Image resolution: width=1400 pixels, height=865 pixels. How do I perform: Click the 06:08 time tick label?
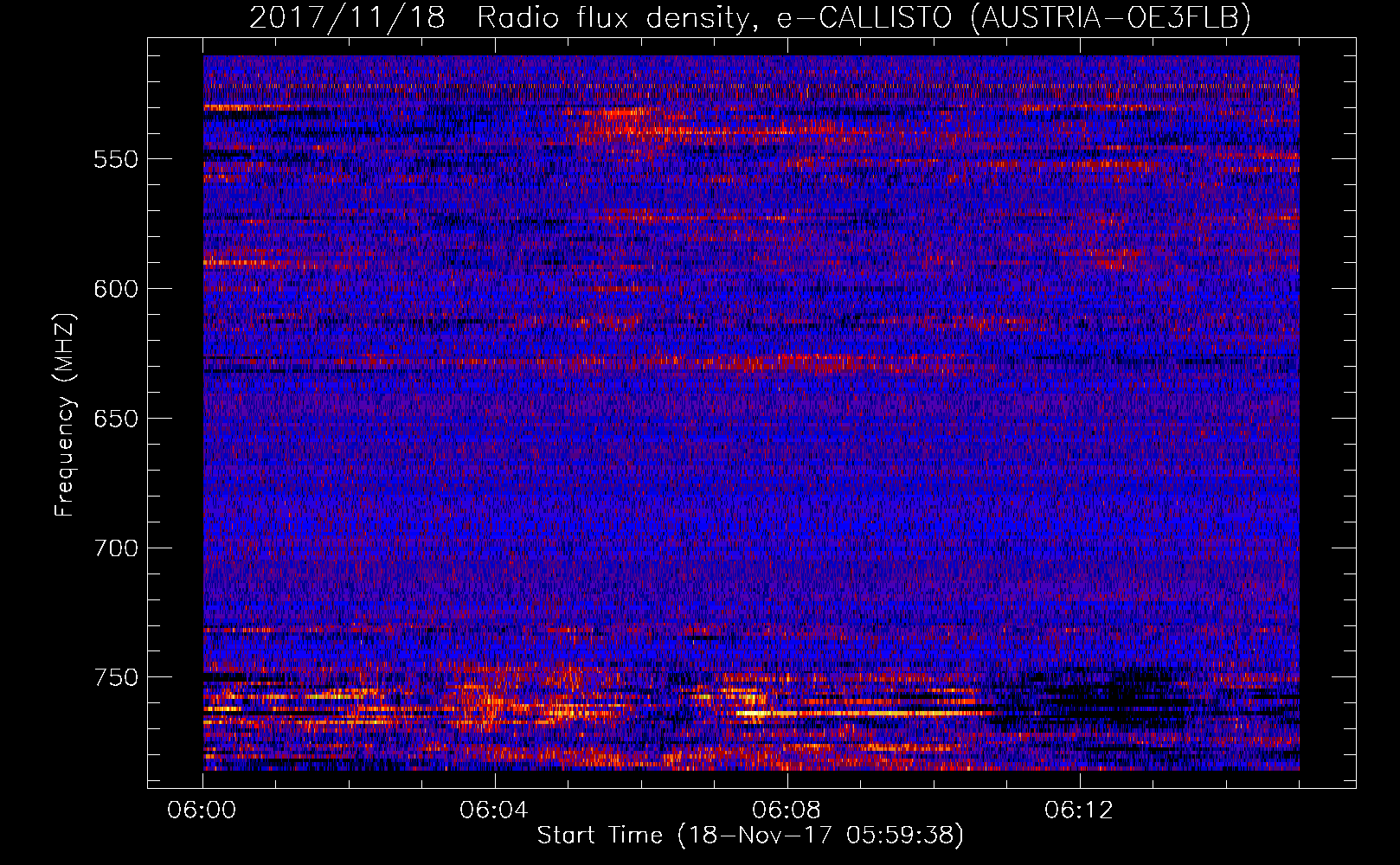(x=787, y=810)
